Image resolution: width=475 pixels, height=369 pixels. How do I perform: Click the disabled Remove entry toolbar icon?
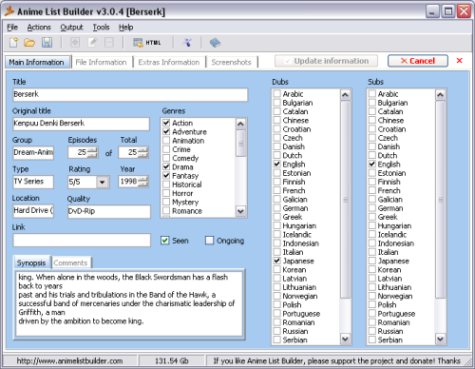(x=109, y=42)
